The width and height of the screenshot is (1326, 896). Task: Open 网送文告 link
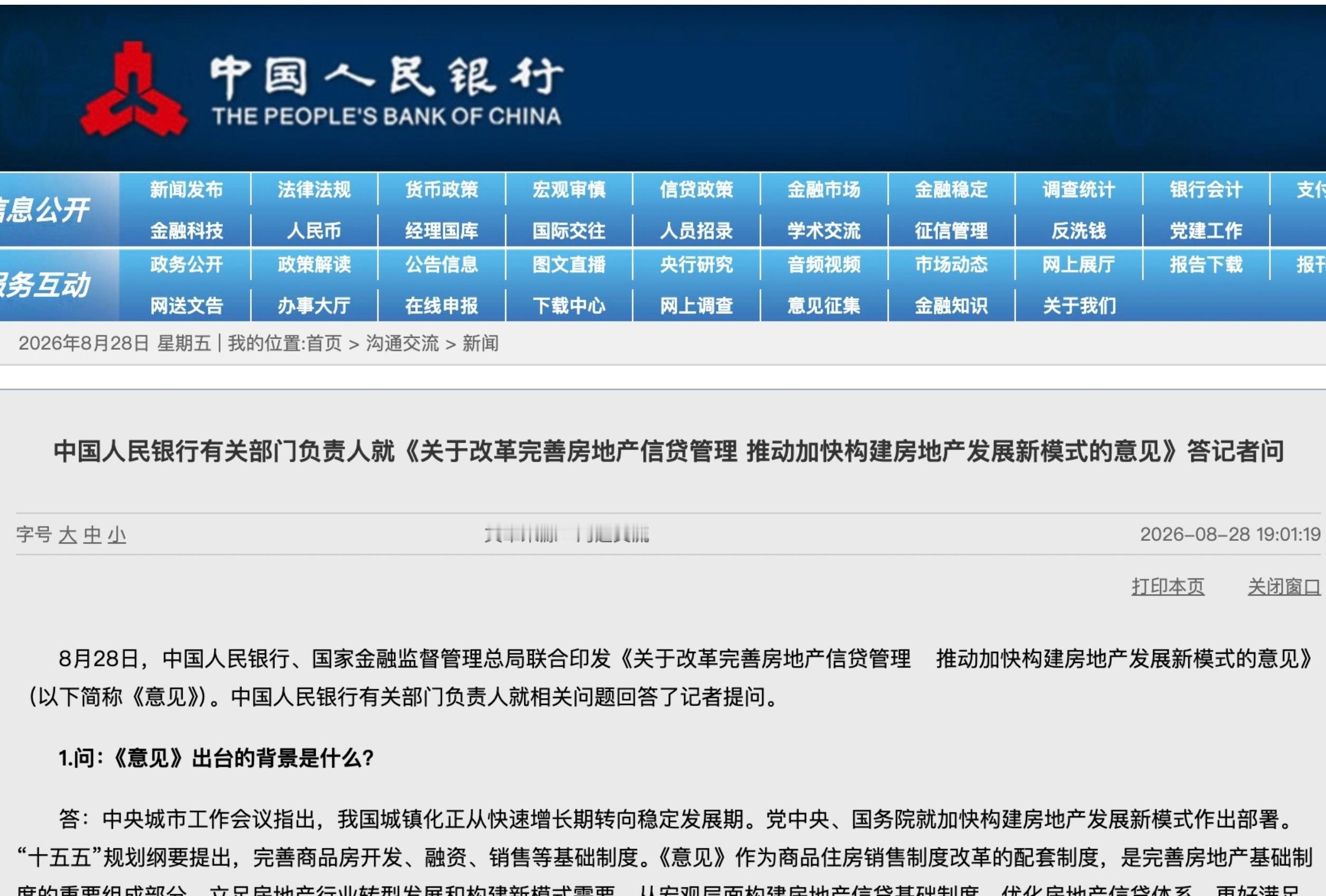pos(186,306)
